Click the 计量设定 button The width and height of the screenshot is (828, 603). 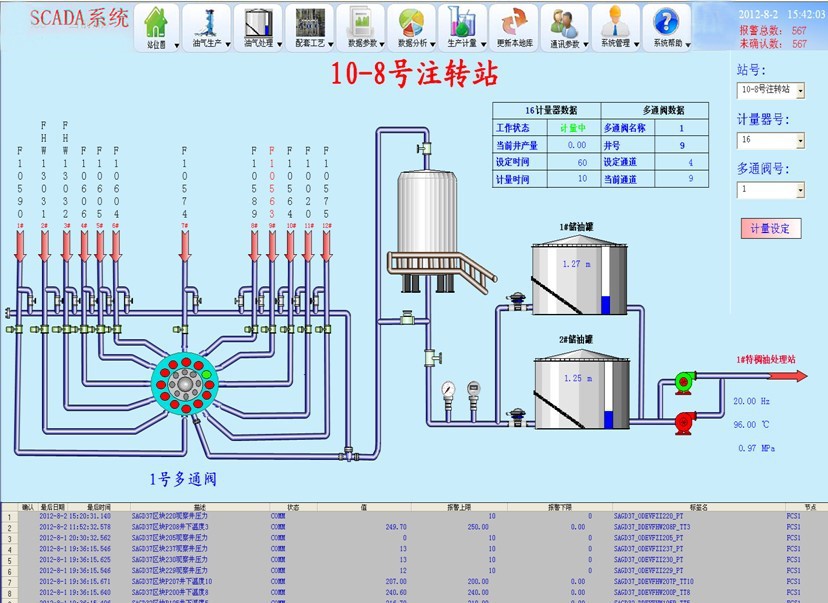(x=770, y=229)
